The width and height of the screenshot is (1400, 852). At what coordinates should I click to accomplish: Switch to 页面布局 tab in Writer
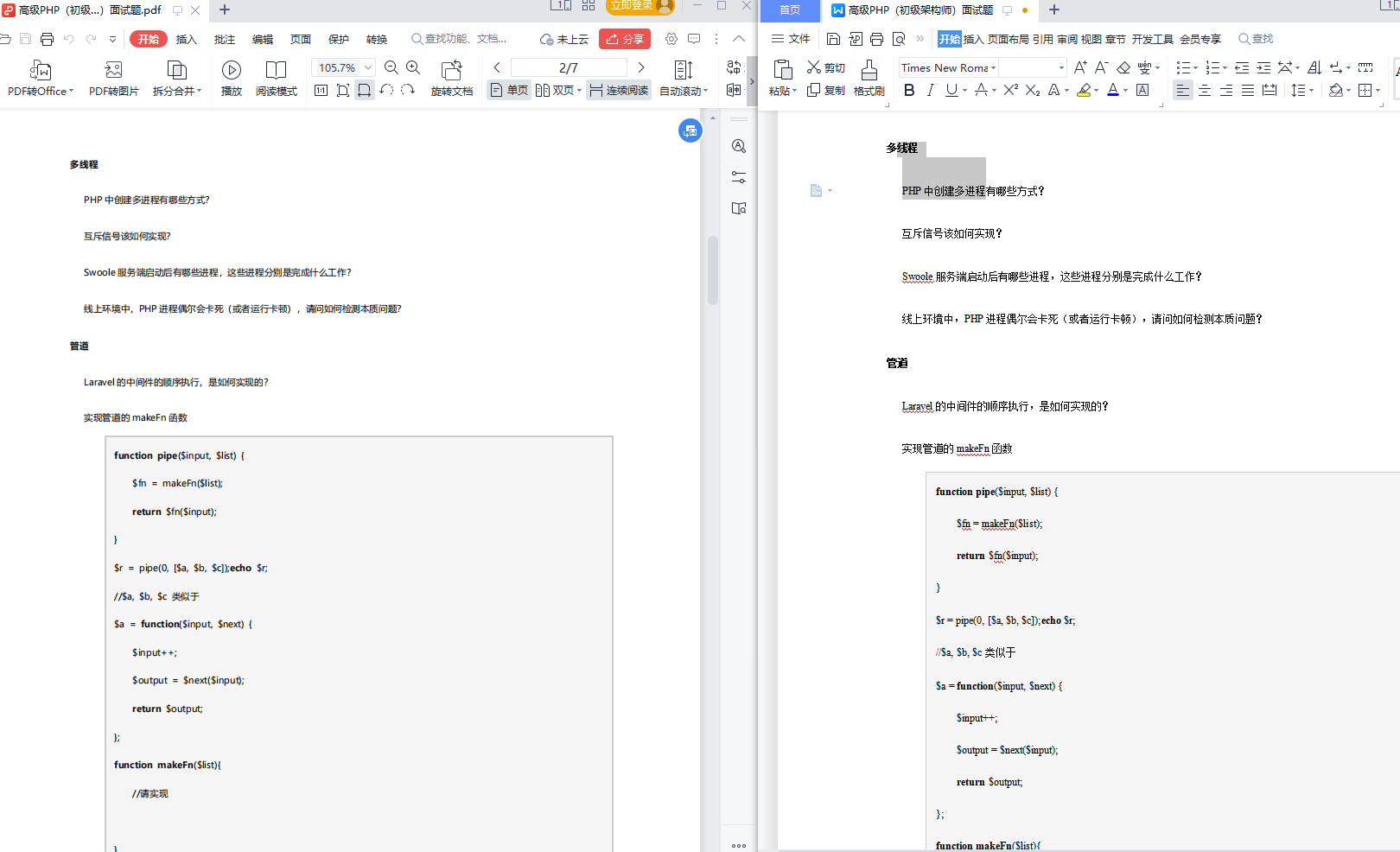(x=1009, y=39)
